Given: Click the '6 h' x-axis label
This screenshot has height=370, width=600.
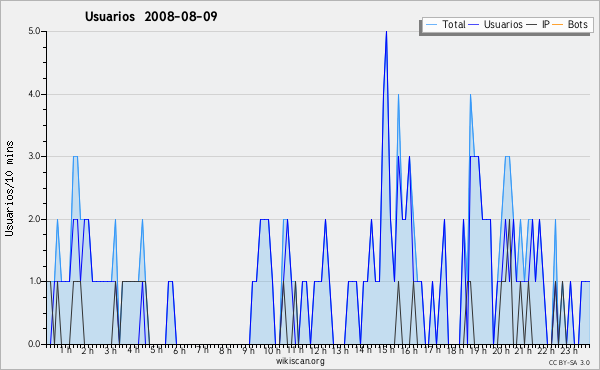Looking at the screenshot, I should point(179,350).
